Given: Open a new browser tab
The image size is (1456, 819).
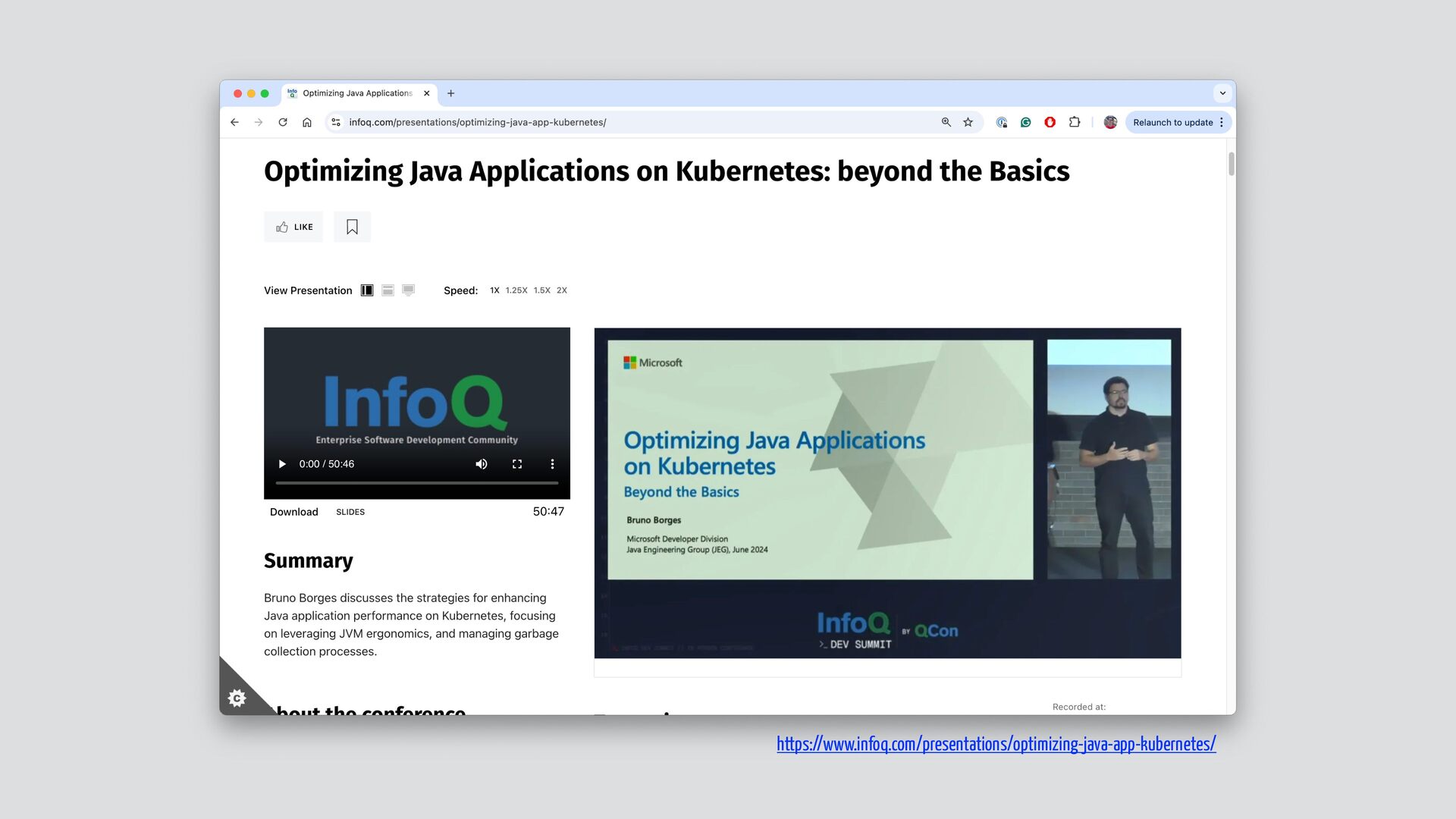Looking at the screenshot, I should [x=451, y=93].
